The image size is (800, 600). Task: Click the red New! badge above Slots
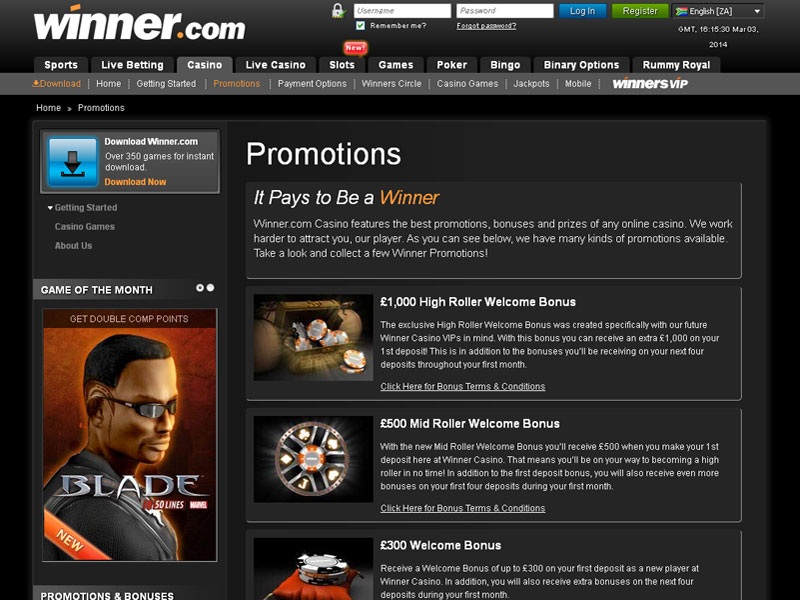pos(355,48)
